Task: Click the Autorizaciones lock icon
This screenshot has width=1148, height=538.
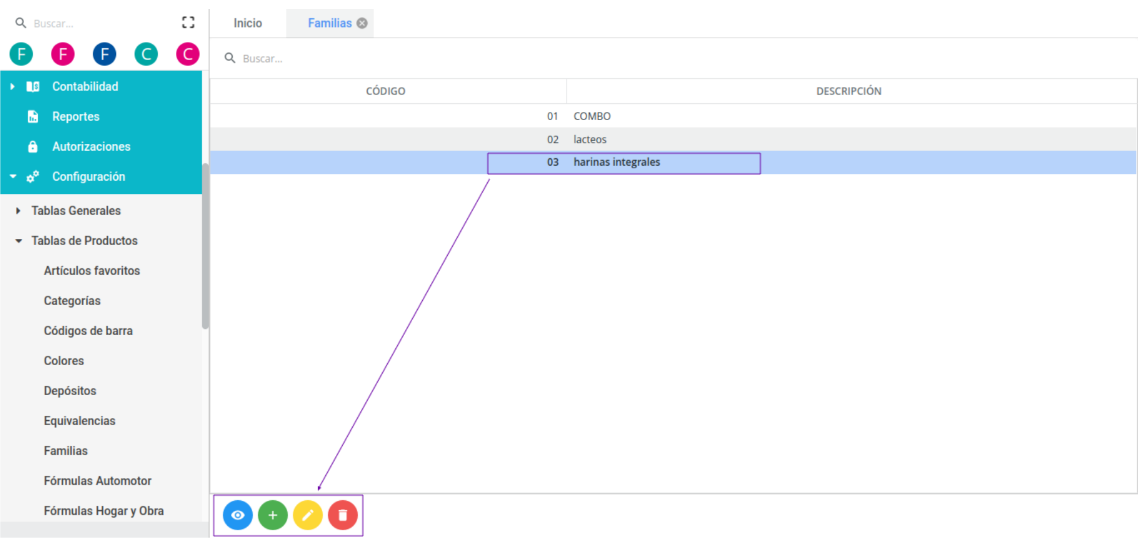Action: point(33,146)
